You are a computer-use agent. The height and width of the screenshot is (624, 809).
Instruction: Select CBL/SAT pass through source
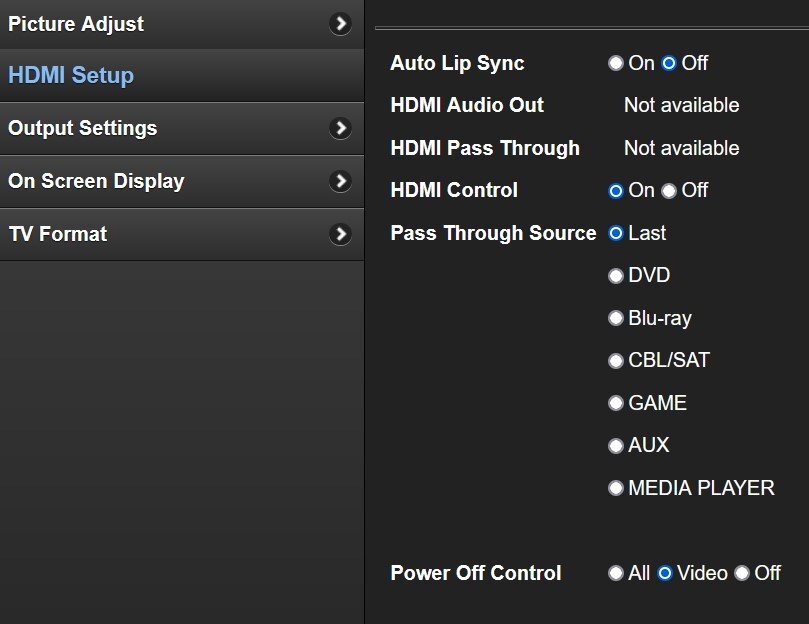tap(616, 360)
